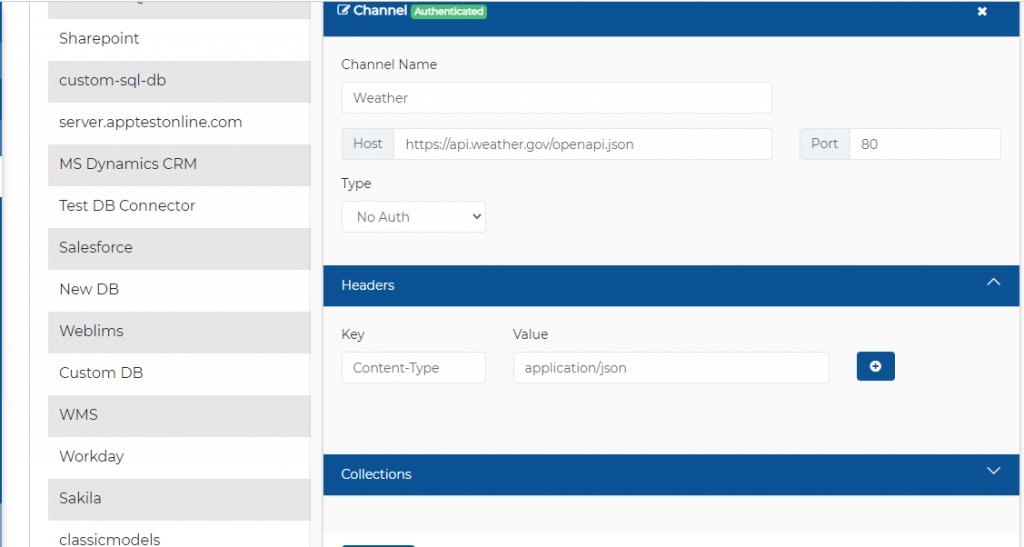
Task: Close the Channel panel with X icon
Action: (x=981, y=11)
